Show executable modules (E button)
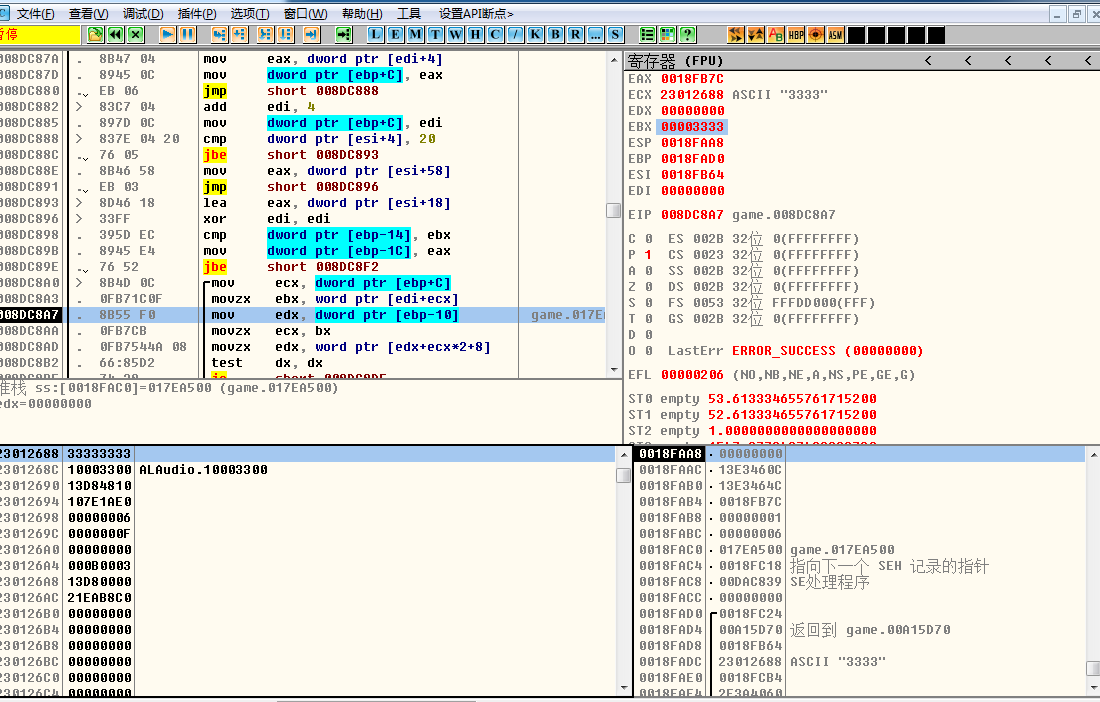 pyautogui.click(x=395, y=35)
